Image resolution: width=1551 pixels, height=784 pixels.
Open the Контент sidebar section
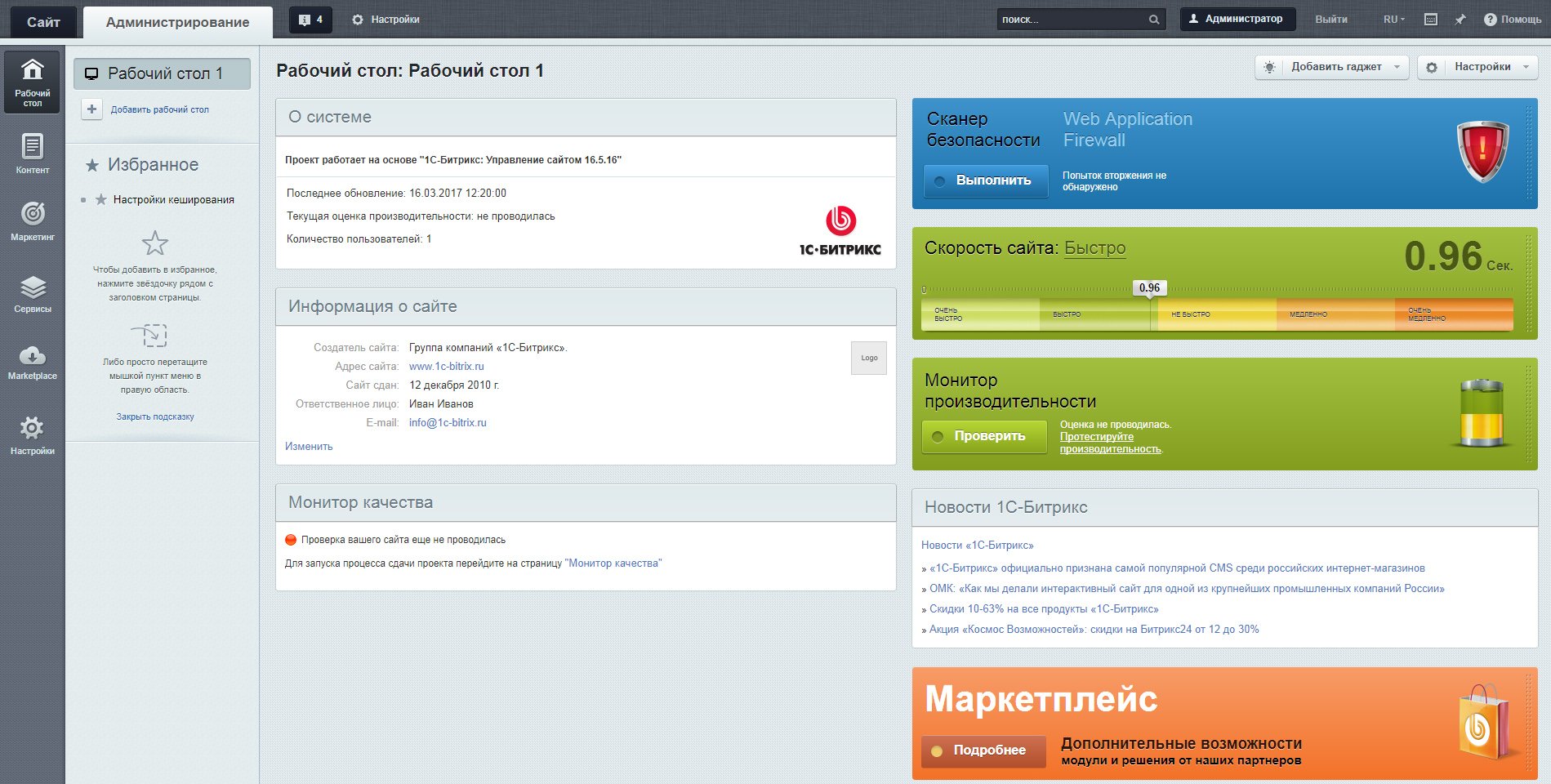pyautogui.click(x=32, y=154)
